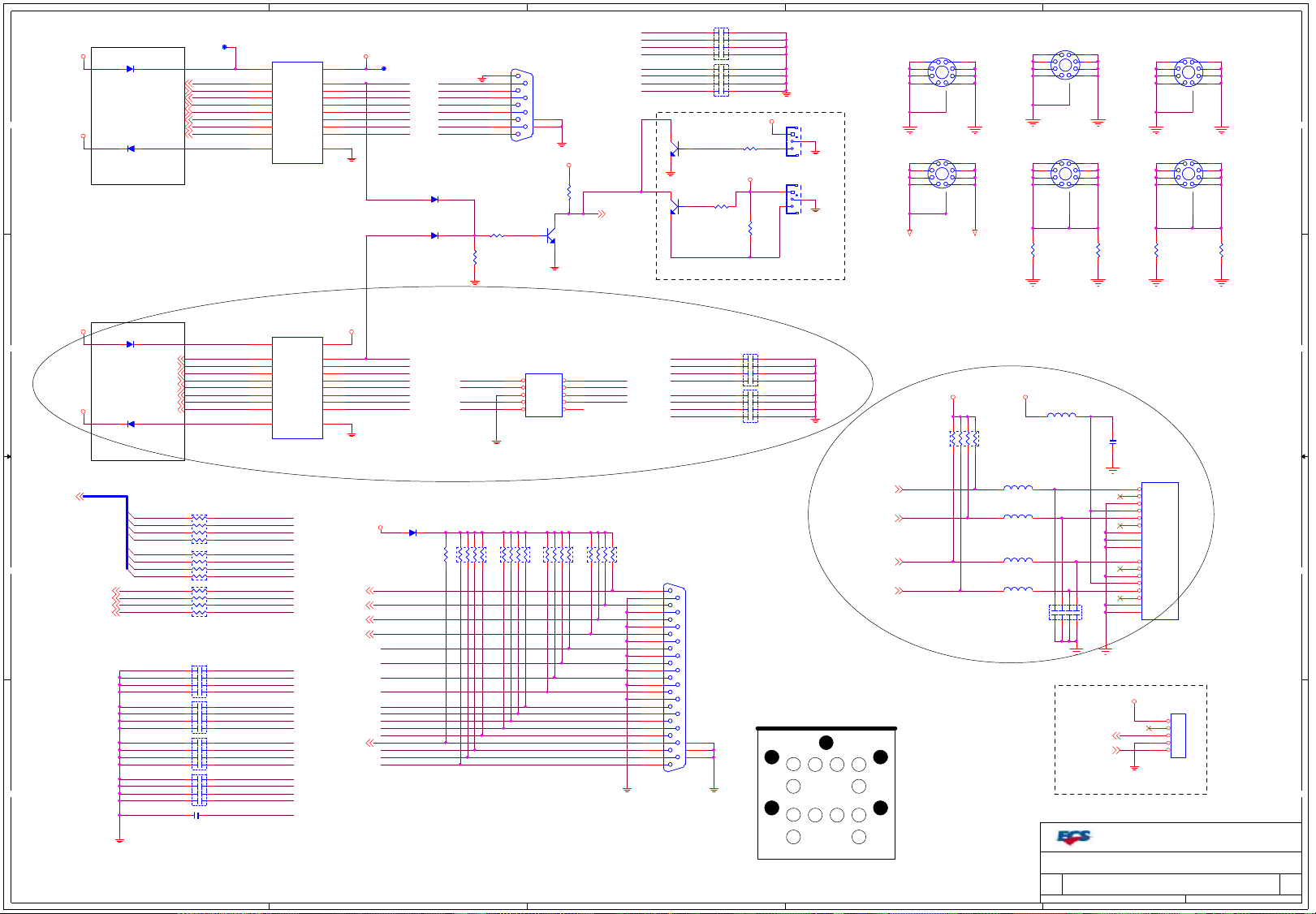The height and width of the screenshot is (914, 1316).
Task: Select the dashed four-resistor pack in the round ellipse
Action: click(x=964, y=439)
